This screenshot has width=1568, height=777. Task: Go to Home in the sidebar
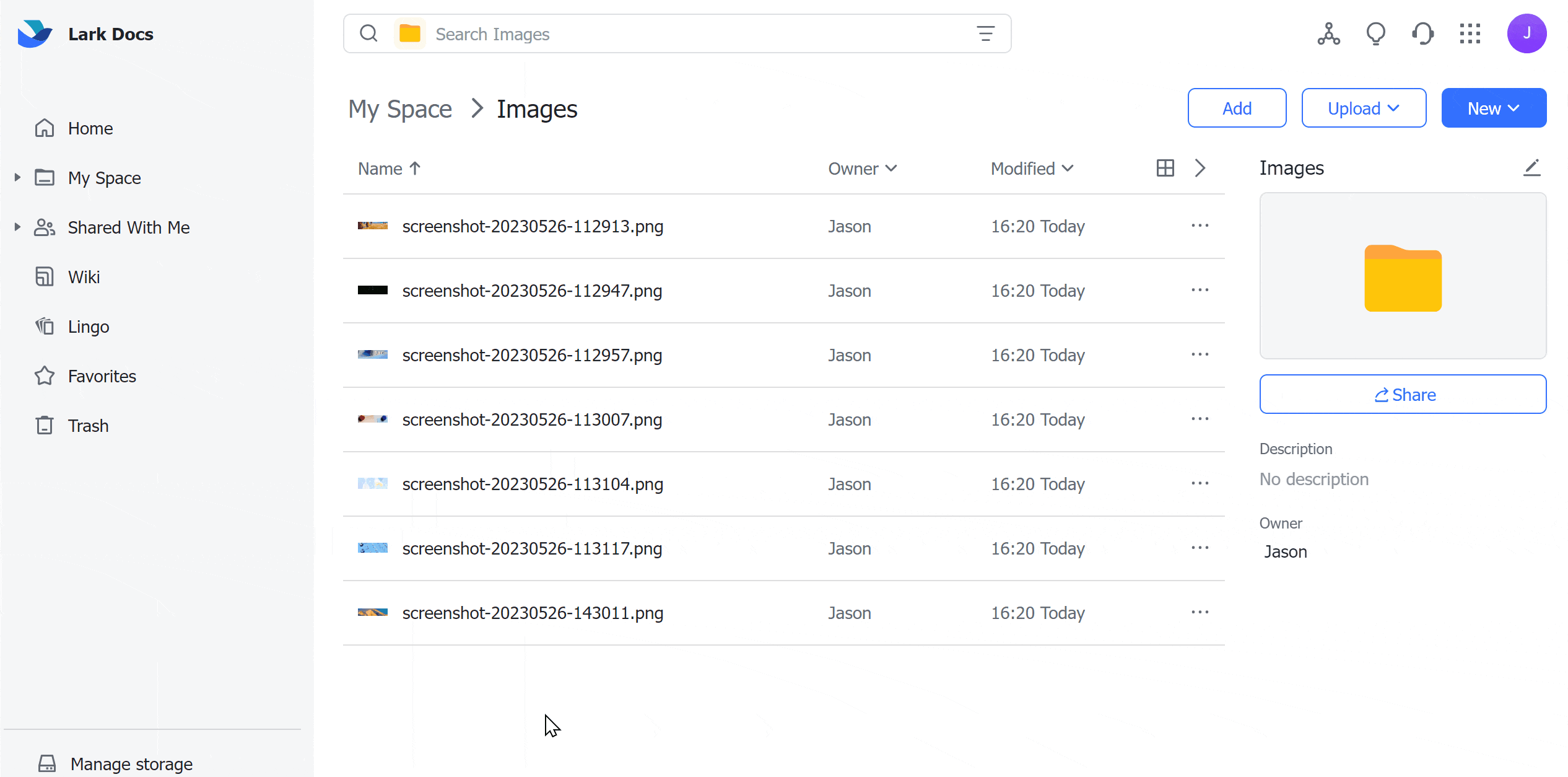click(x=74, y=128)
